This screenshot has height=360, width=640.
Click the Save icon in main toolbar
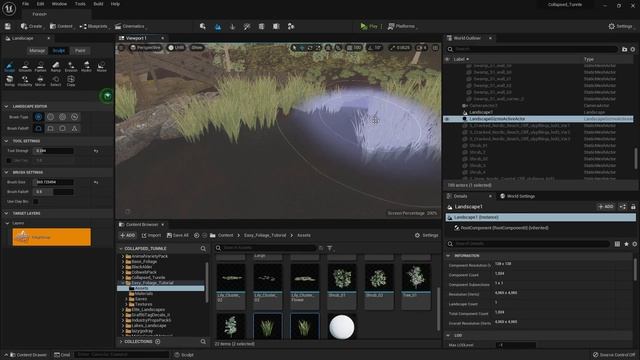[x=8, y=26]
